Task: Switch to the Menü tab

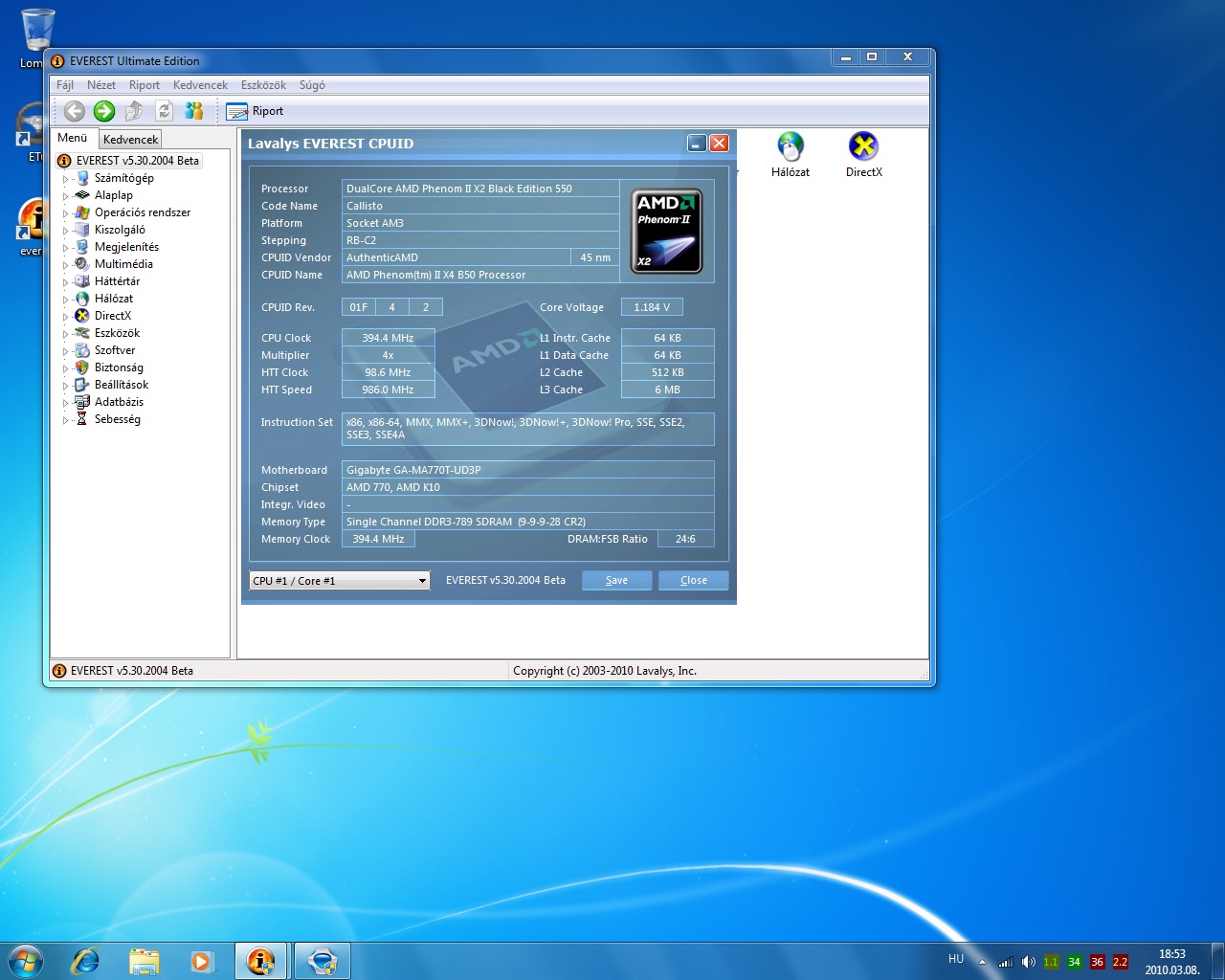Action: 73,138
